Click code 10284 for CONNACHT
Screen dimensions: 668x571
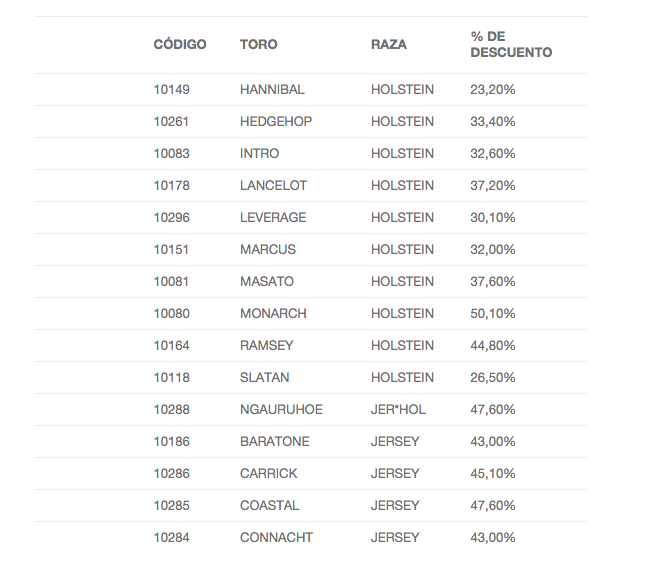(172, 537)
